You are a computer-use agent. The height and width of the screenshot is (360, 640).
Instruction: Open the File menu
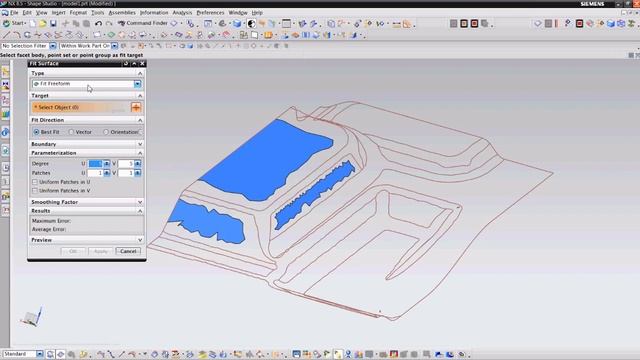14,13
